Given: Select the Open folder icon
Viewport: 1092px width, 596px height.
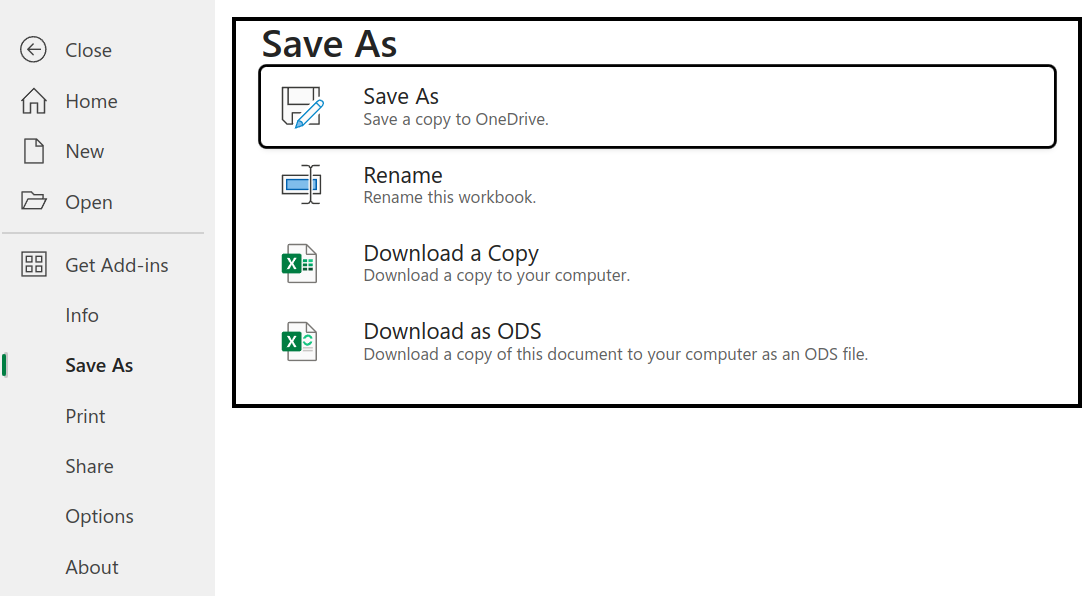Looking at the screenshot, I should pos(33,201).
